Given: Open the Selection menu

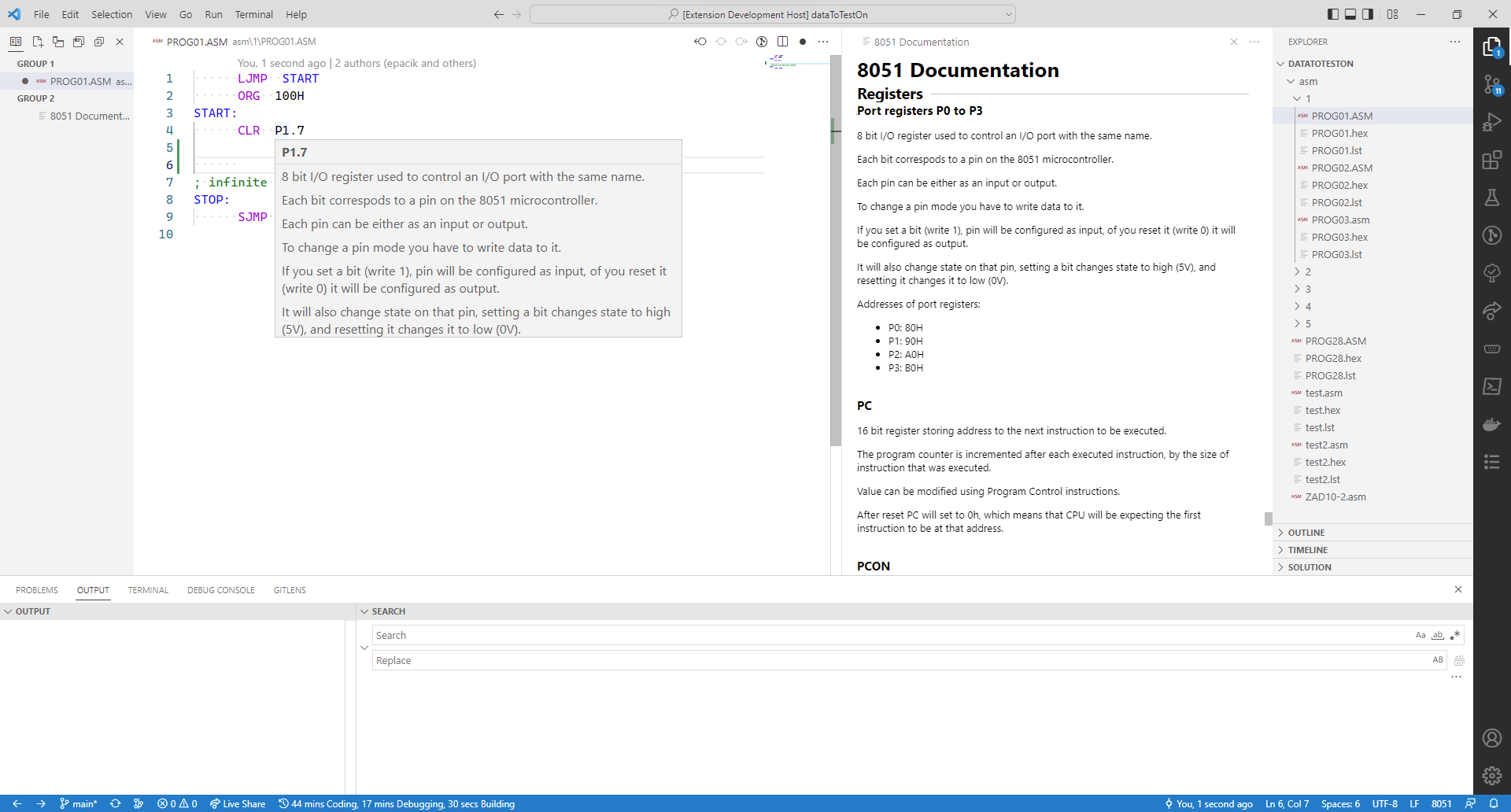Looking at the screenshot, I should (x=112, y=14).
